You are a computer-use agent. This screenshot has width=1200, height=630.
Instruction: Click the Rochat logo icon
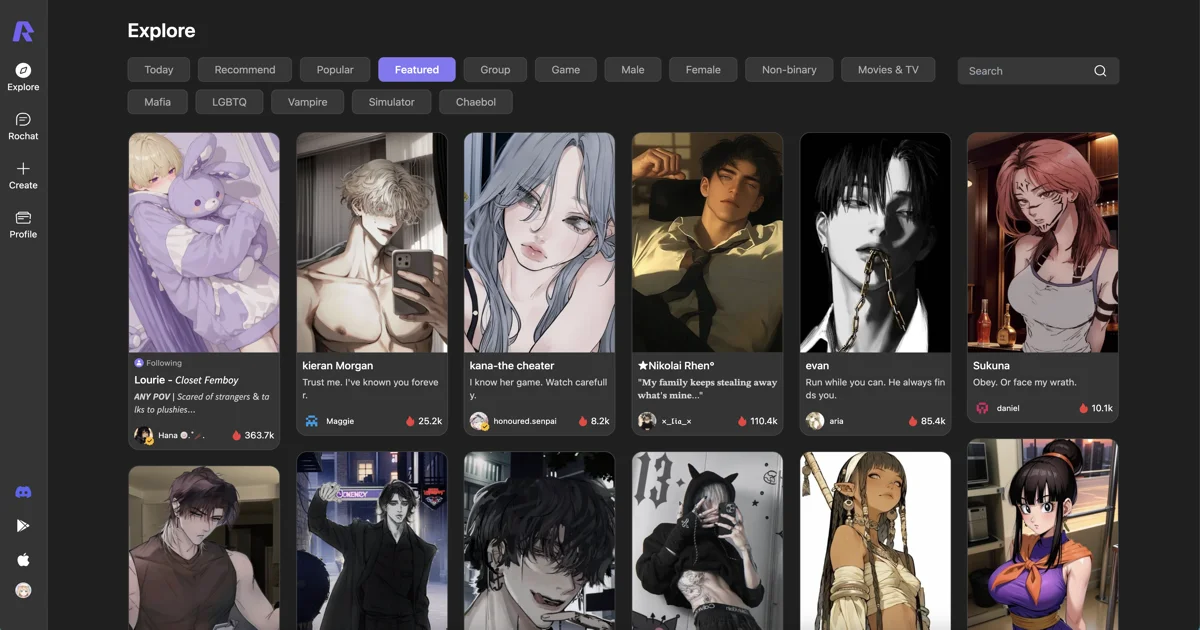(23, 32)
